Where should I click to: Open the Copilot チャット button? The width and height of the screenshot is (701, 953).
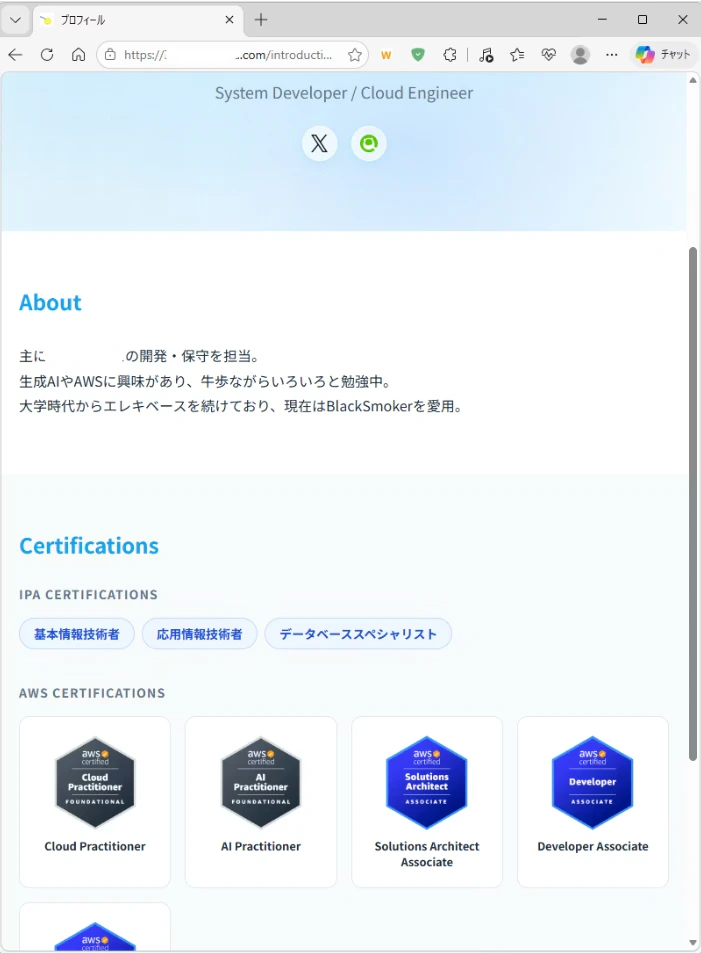coord(663,55)
